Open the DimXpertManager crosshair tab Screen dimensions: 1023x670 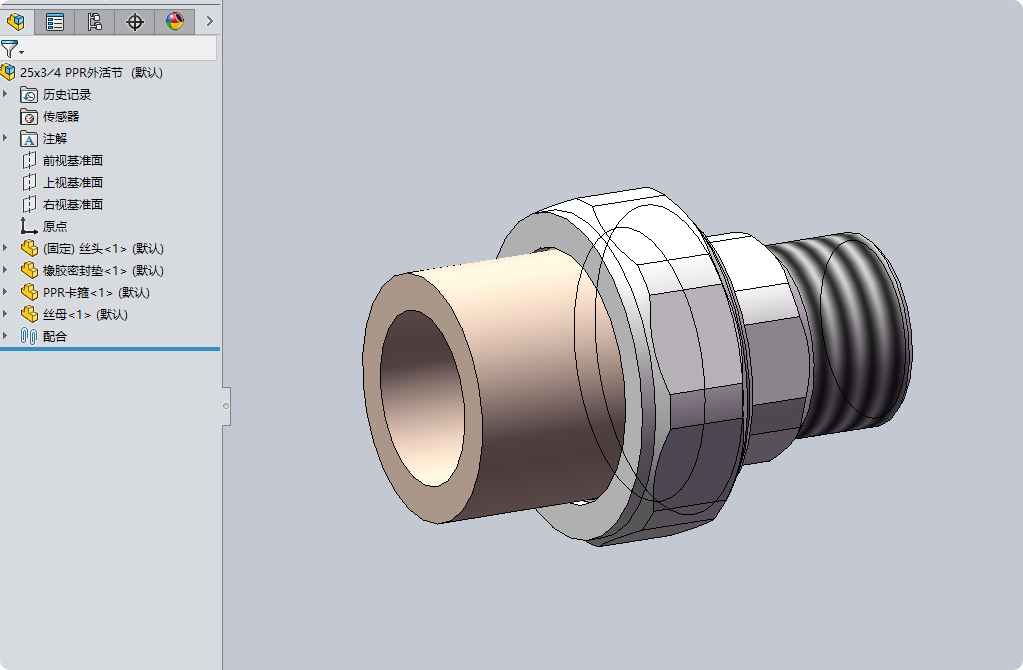coord(134,22)
